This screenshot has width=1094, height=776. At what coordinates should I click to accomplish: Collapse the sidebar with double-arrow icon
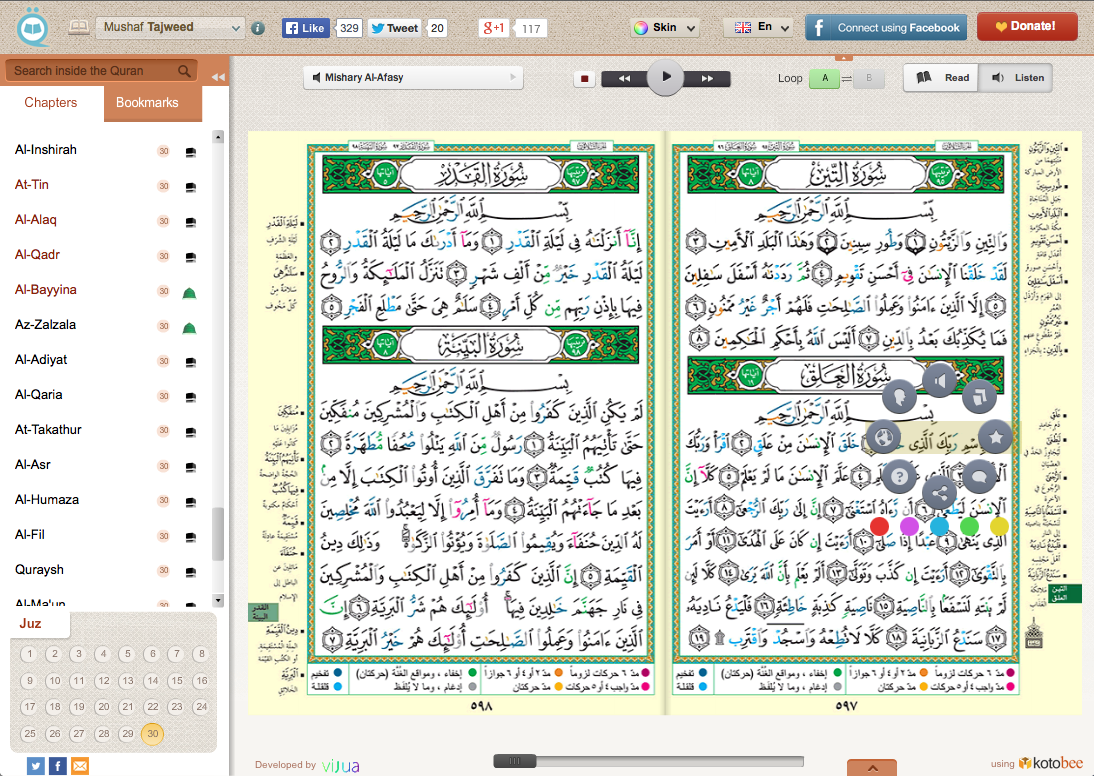tap(218, 77)
